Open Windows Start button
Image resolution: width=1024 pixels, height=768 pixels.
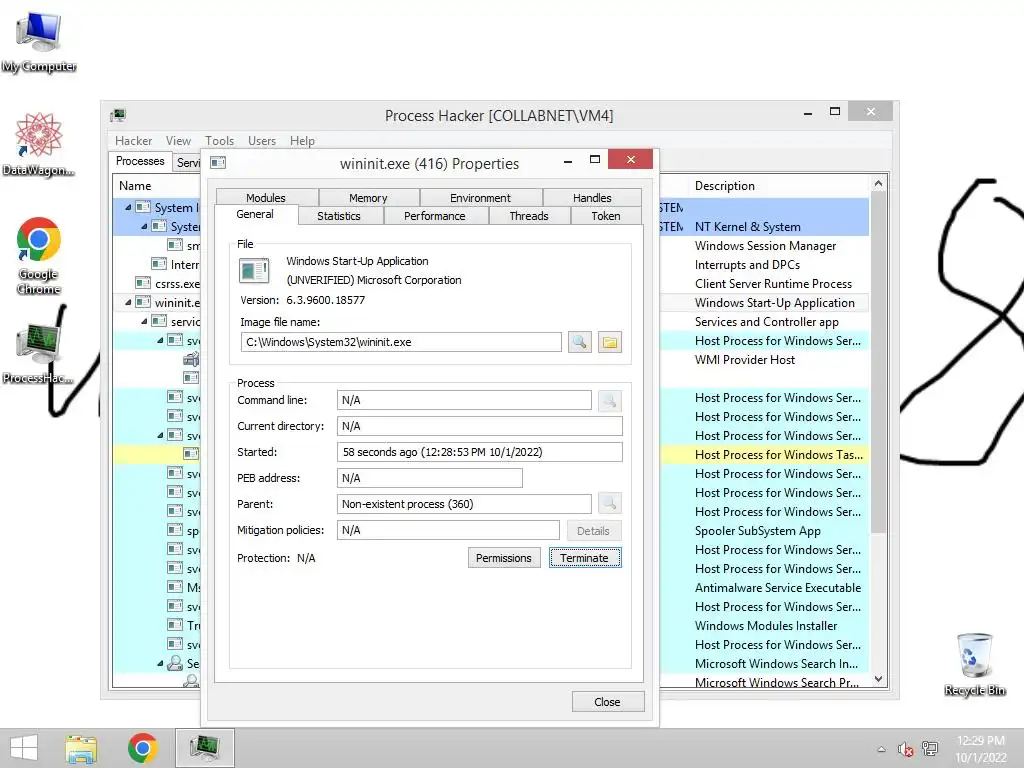24,748
